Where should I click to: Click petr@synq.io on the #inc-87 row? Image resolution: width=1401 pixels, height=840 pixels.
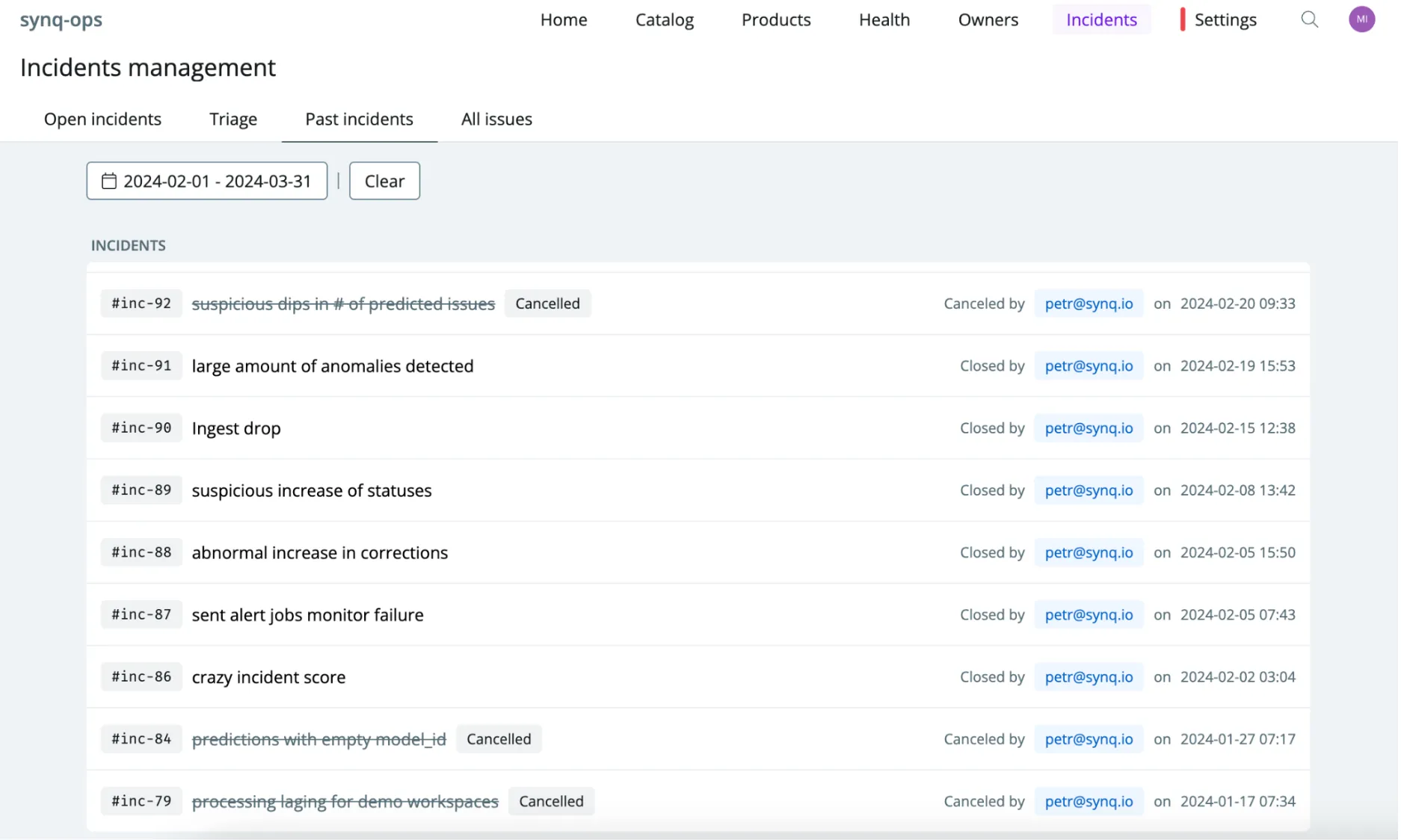click(1089, 614)
